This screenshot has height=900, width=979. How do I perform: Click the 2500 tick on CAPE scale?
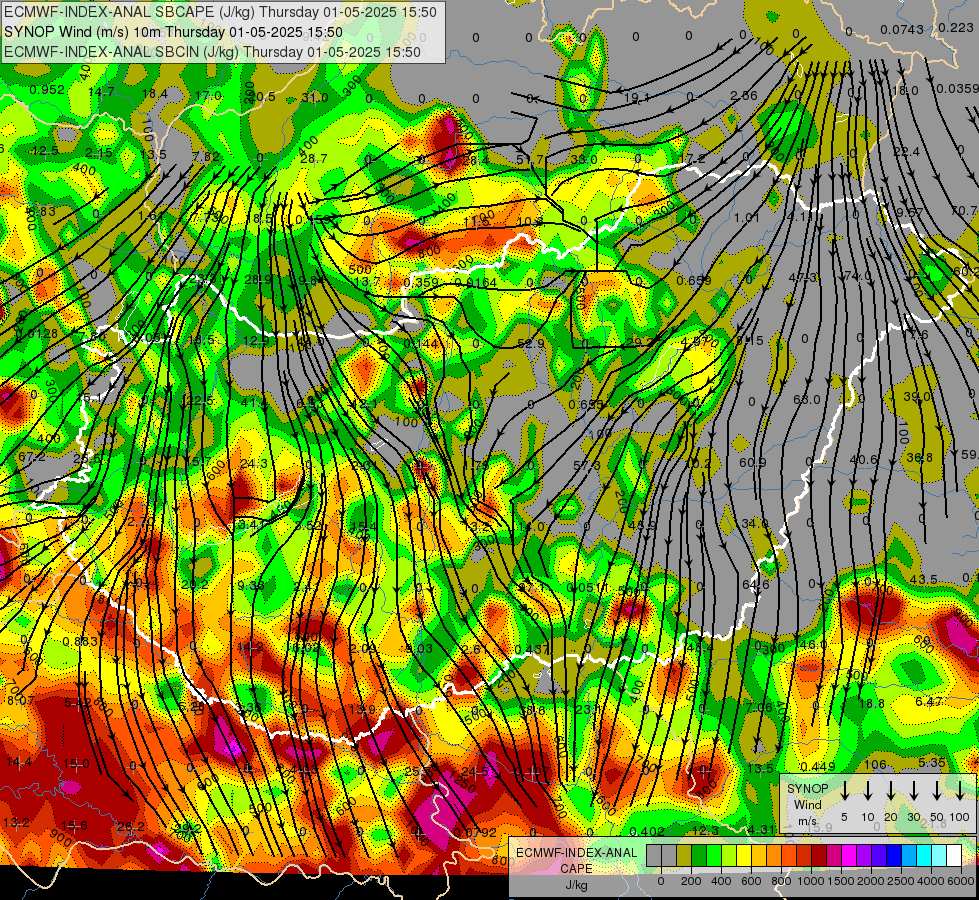[901, 881]
